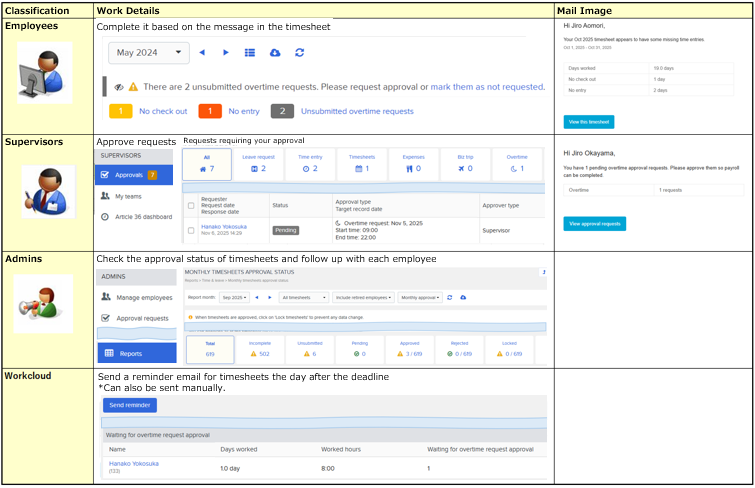
Task: Click the refresh icon next to cloud download
Action: pyautogui.click(x=299, y=52)
